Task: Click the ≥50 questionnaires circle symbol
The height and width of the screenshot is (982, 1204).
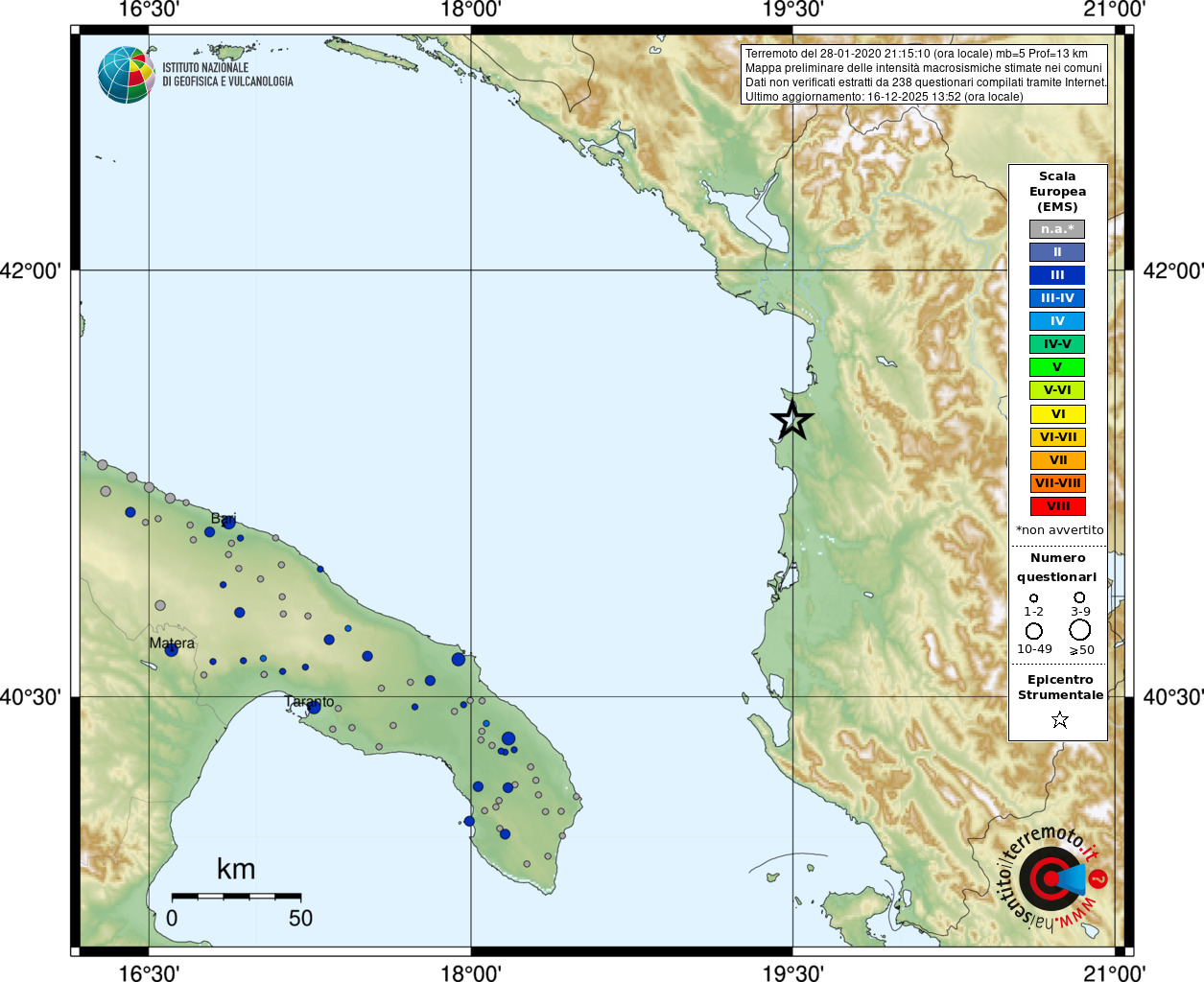Action: click(1080, 630)
